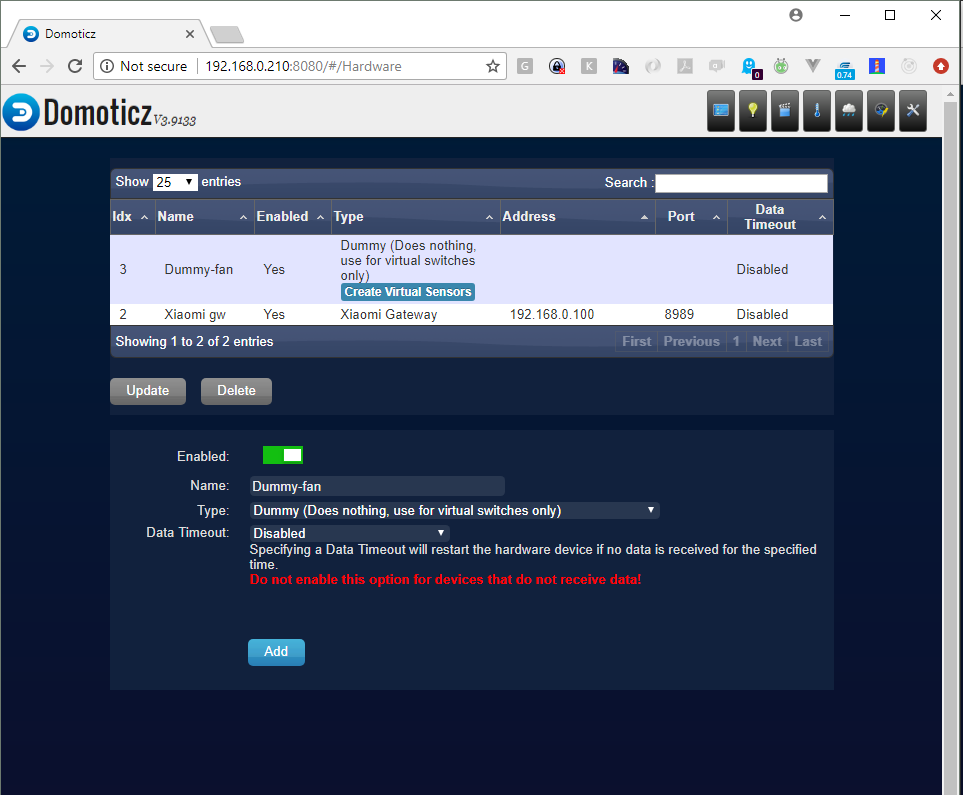The width and height of the screenshot is (963, 795).
Task: Focus the table Search field
Action: coord(741,183)
